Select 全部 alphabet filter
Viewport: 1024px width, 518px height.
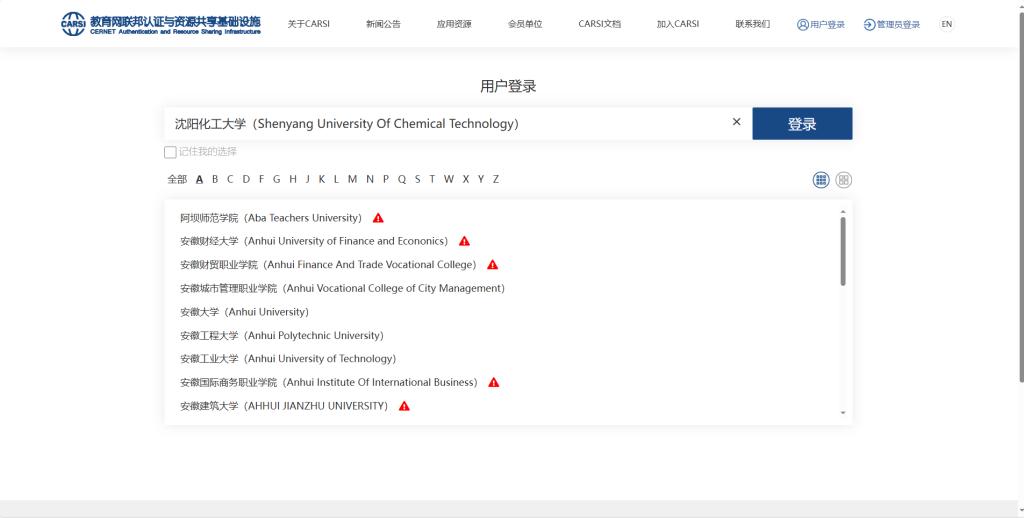tap(177, 179)
